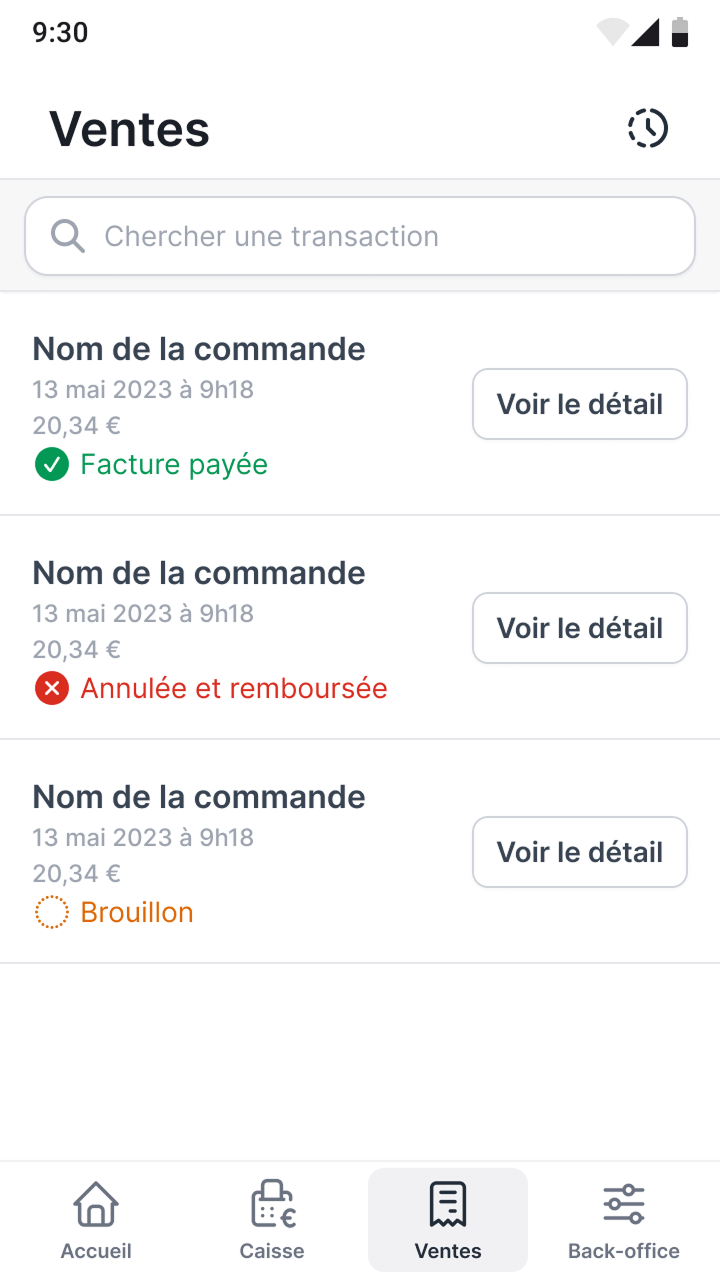Screen dimensions: 720x1280
Task: Select the Caisse cash register icon
Action: (x=271, y=1205)
